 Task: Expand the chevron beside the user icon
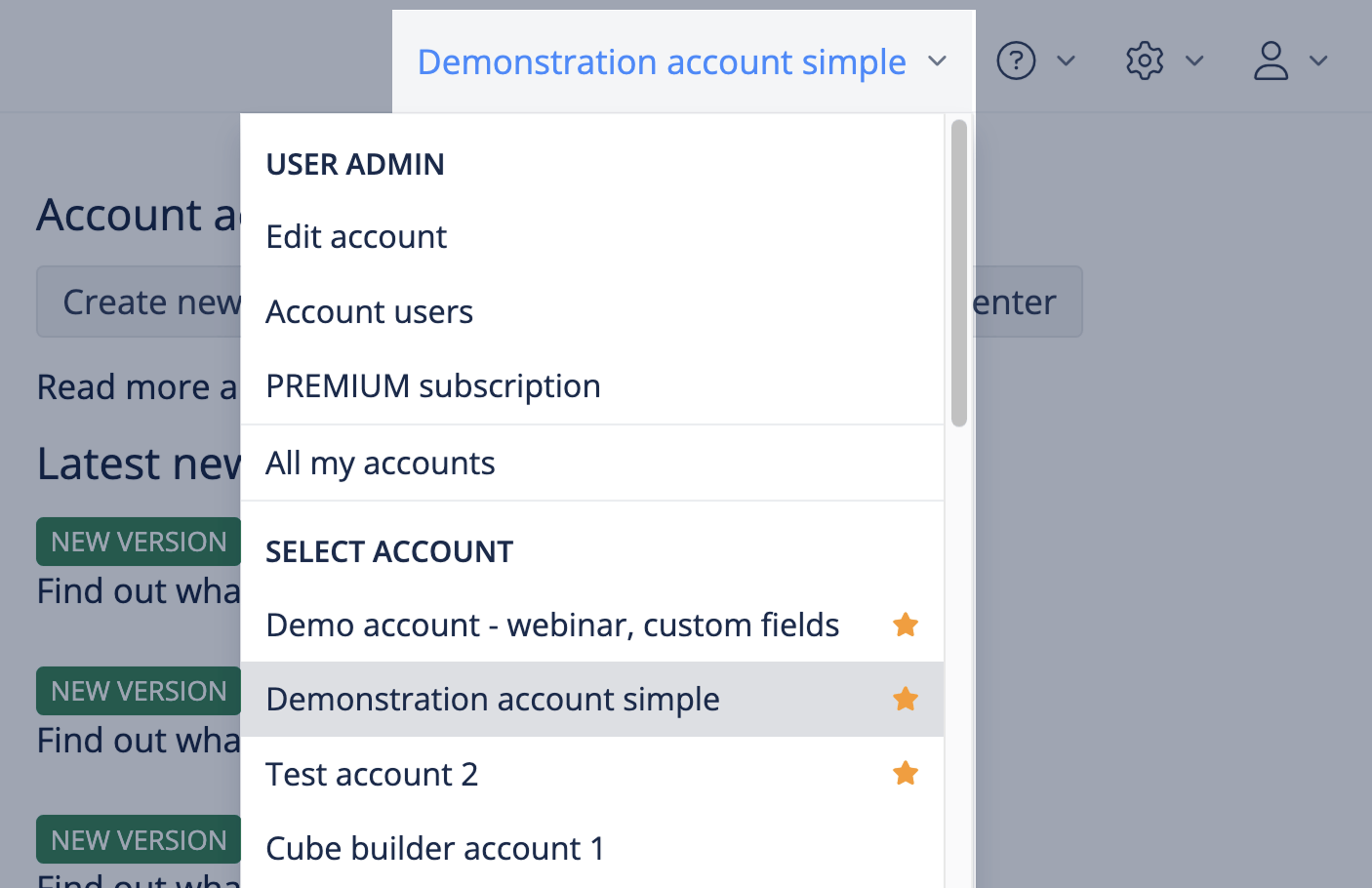coord(1319,61)
